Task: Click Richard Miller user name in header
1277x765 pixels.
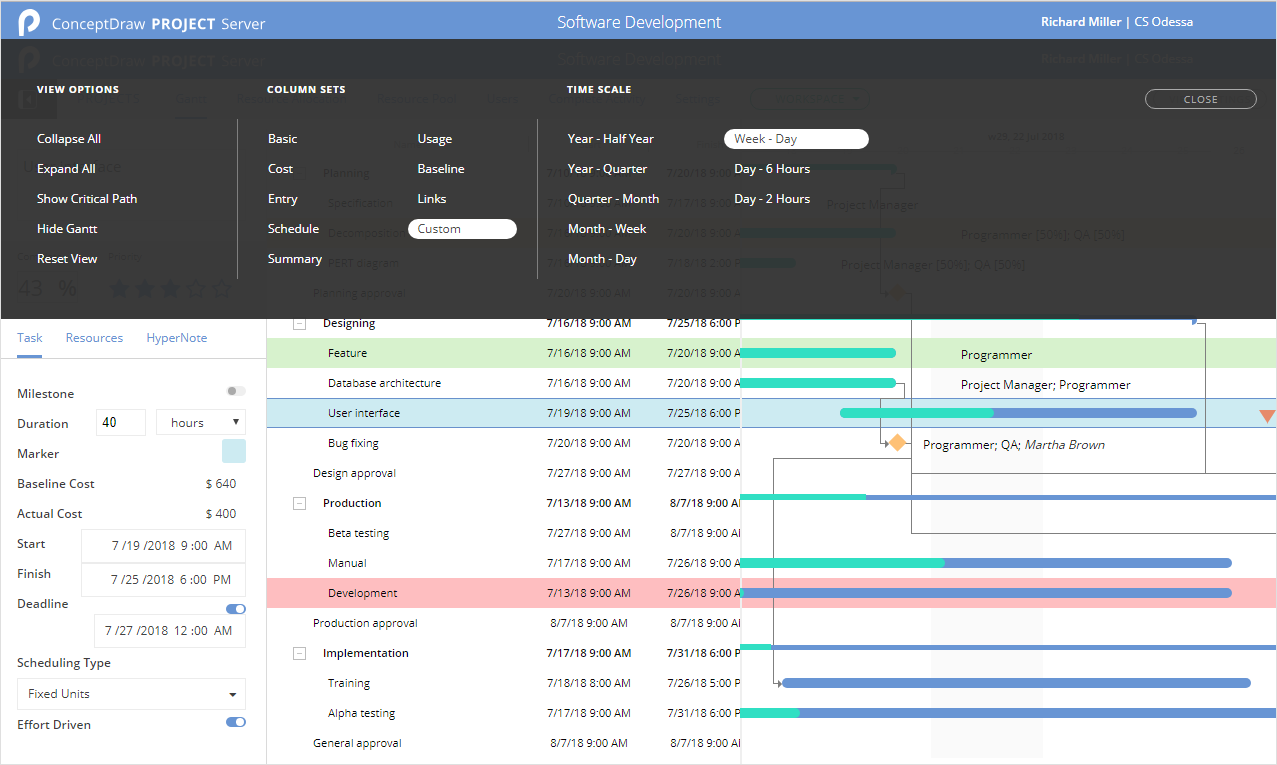Action: [x=1081, y=22]
